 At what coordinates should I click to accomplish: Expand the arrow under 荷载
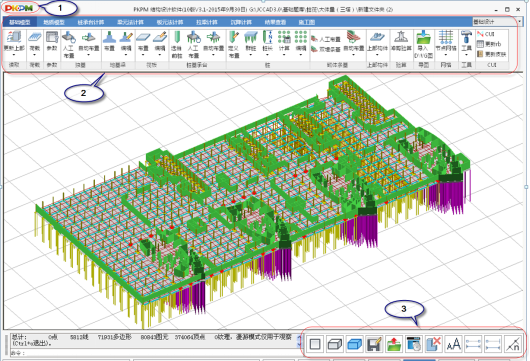[34, 55]
